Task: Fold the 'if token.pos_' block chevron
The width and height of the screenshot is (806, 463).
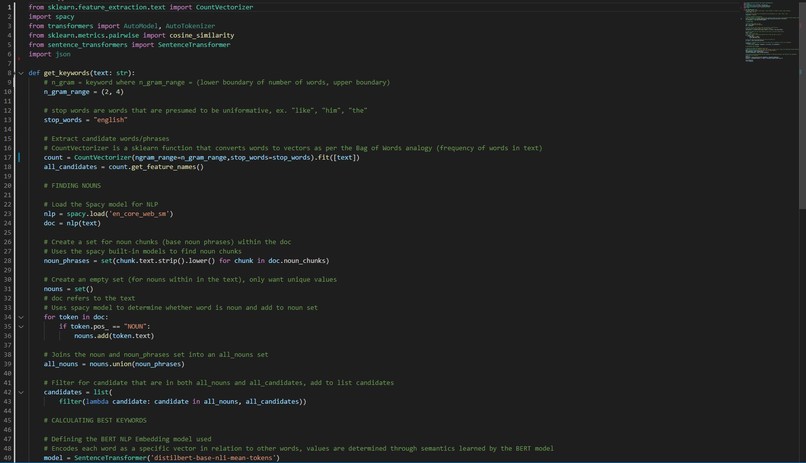Action: [x=21, y=326]
